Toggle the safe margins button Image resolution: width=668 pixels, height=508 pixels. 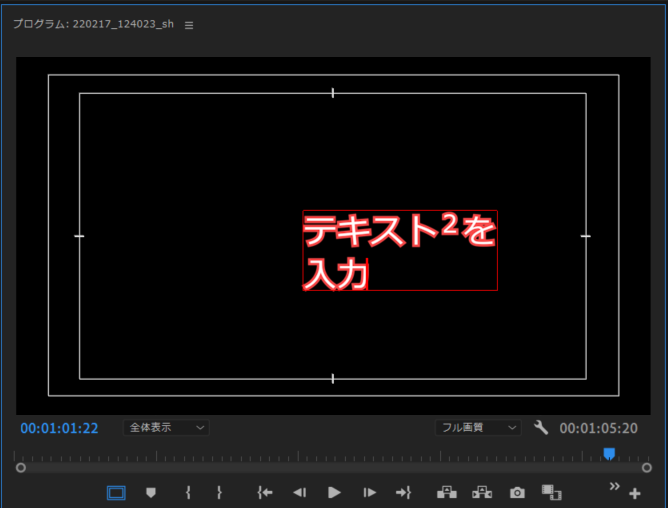117,492
